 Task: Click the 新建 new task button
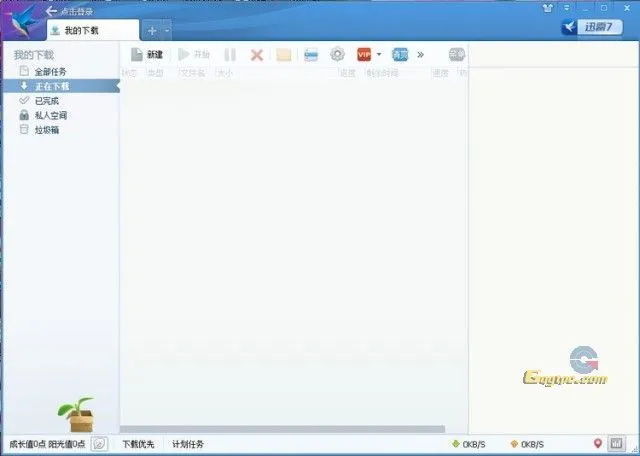(x=146, y=54)
